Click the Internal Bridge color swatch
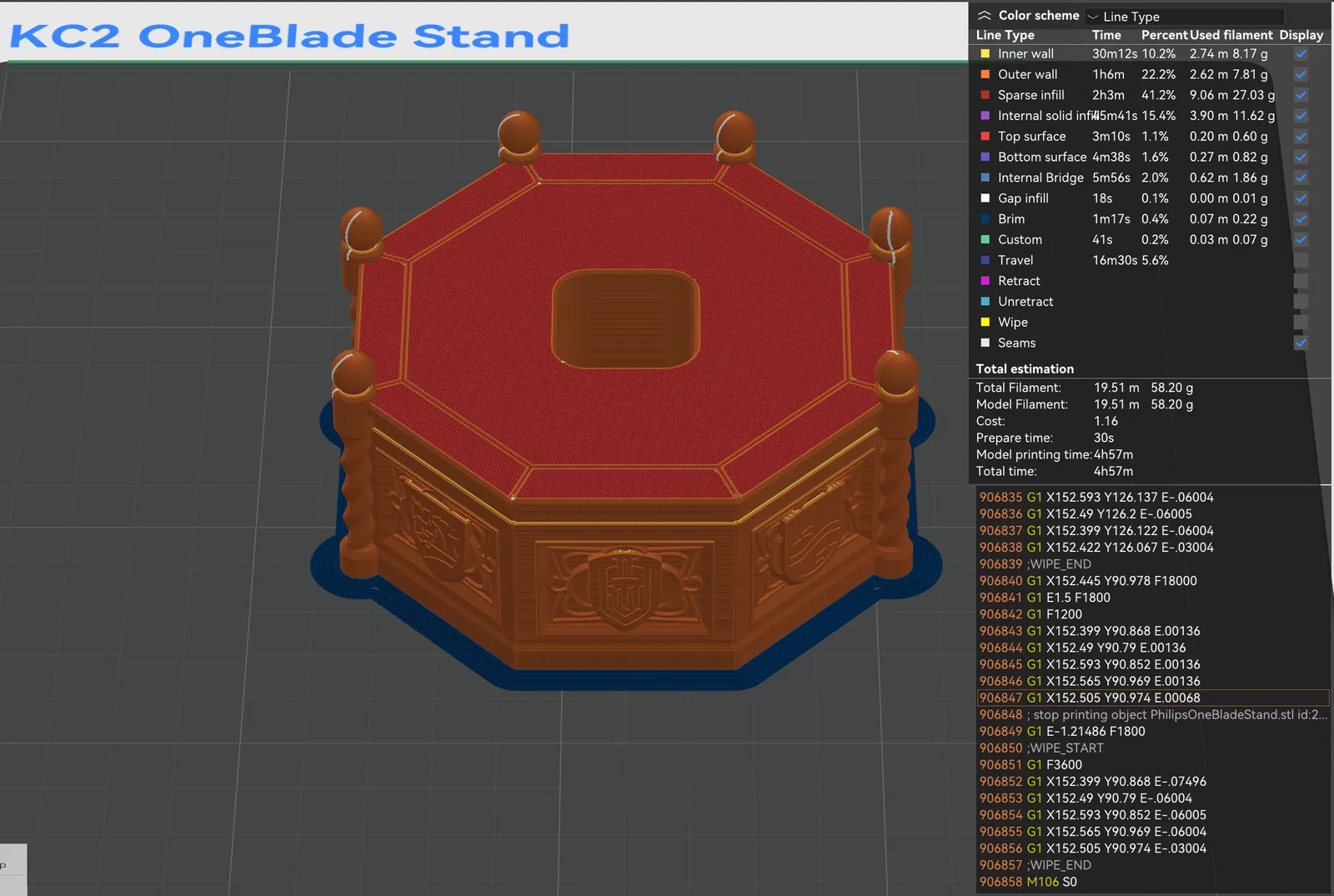1334x896 pixels. (985, 178)
